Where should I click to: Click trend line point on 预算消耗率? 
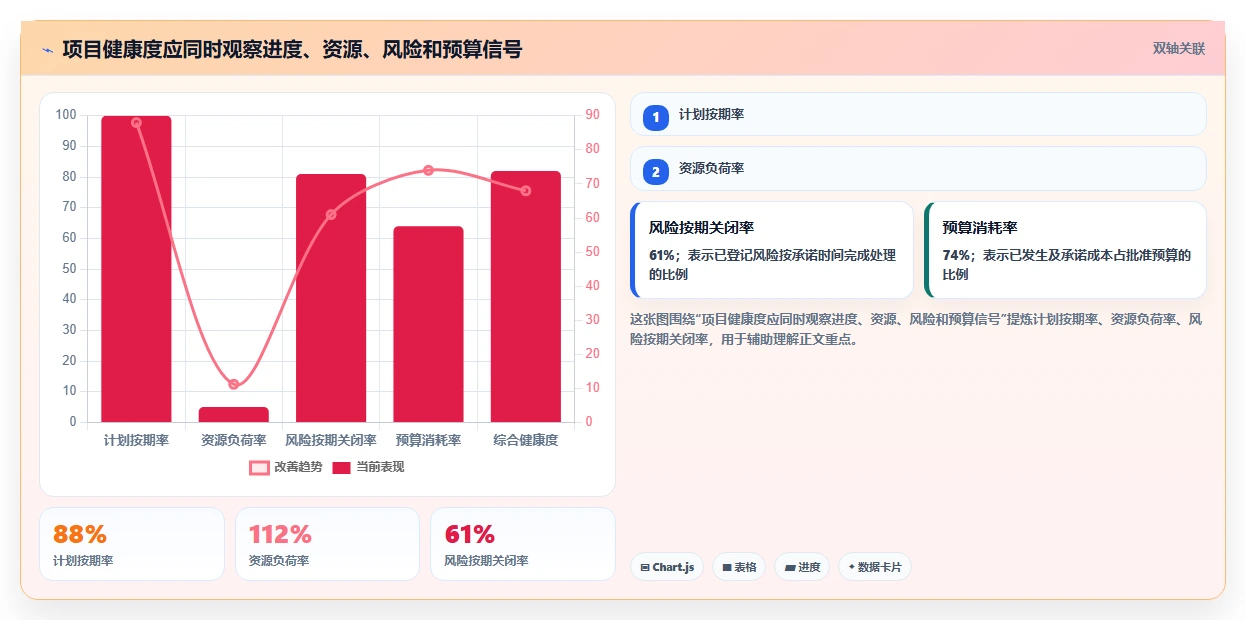[428, 170]
